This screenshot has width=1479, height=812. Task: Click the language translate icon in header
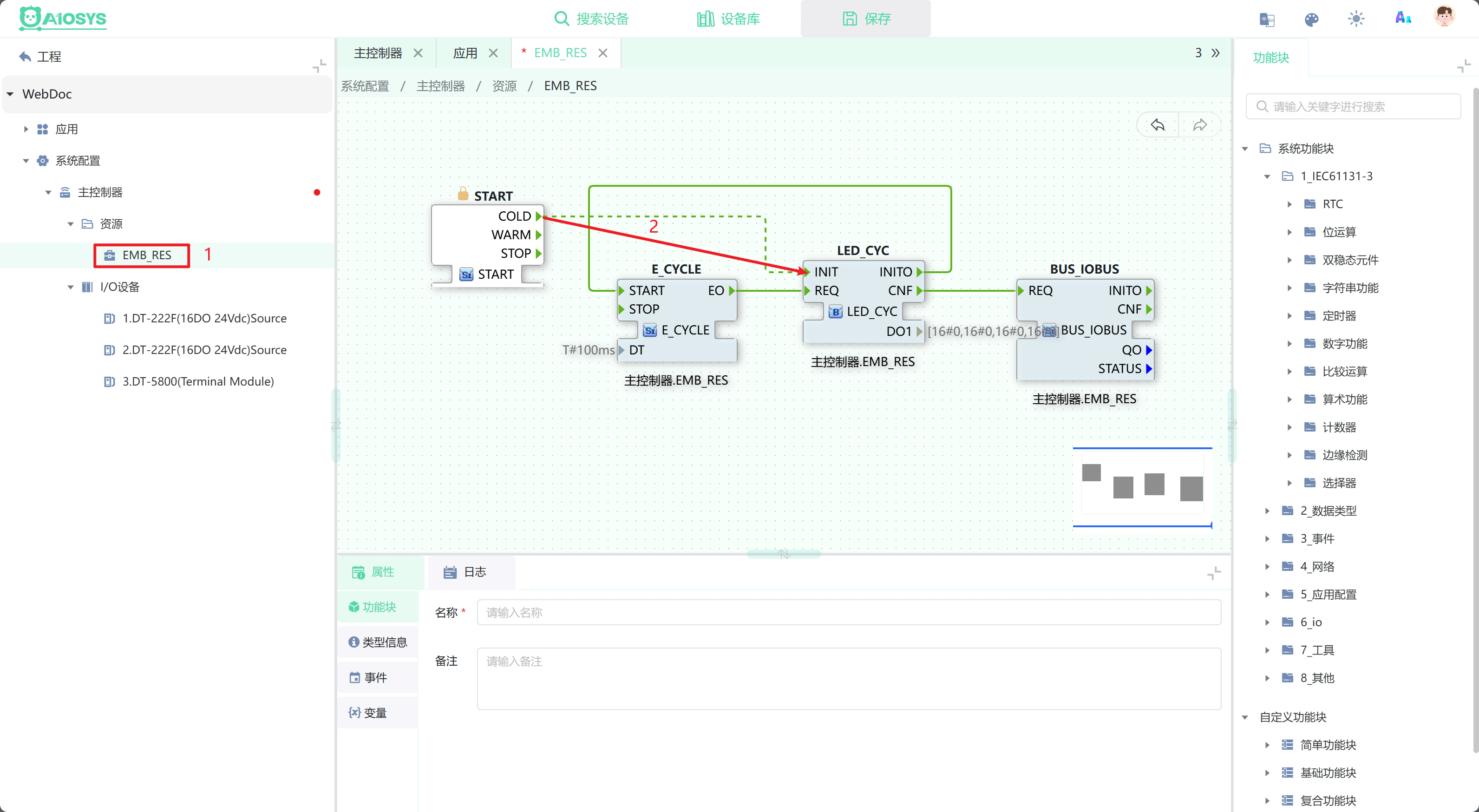coord(1267,20)
